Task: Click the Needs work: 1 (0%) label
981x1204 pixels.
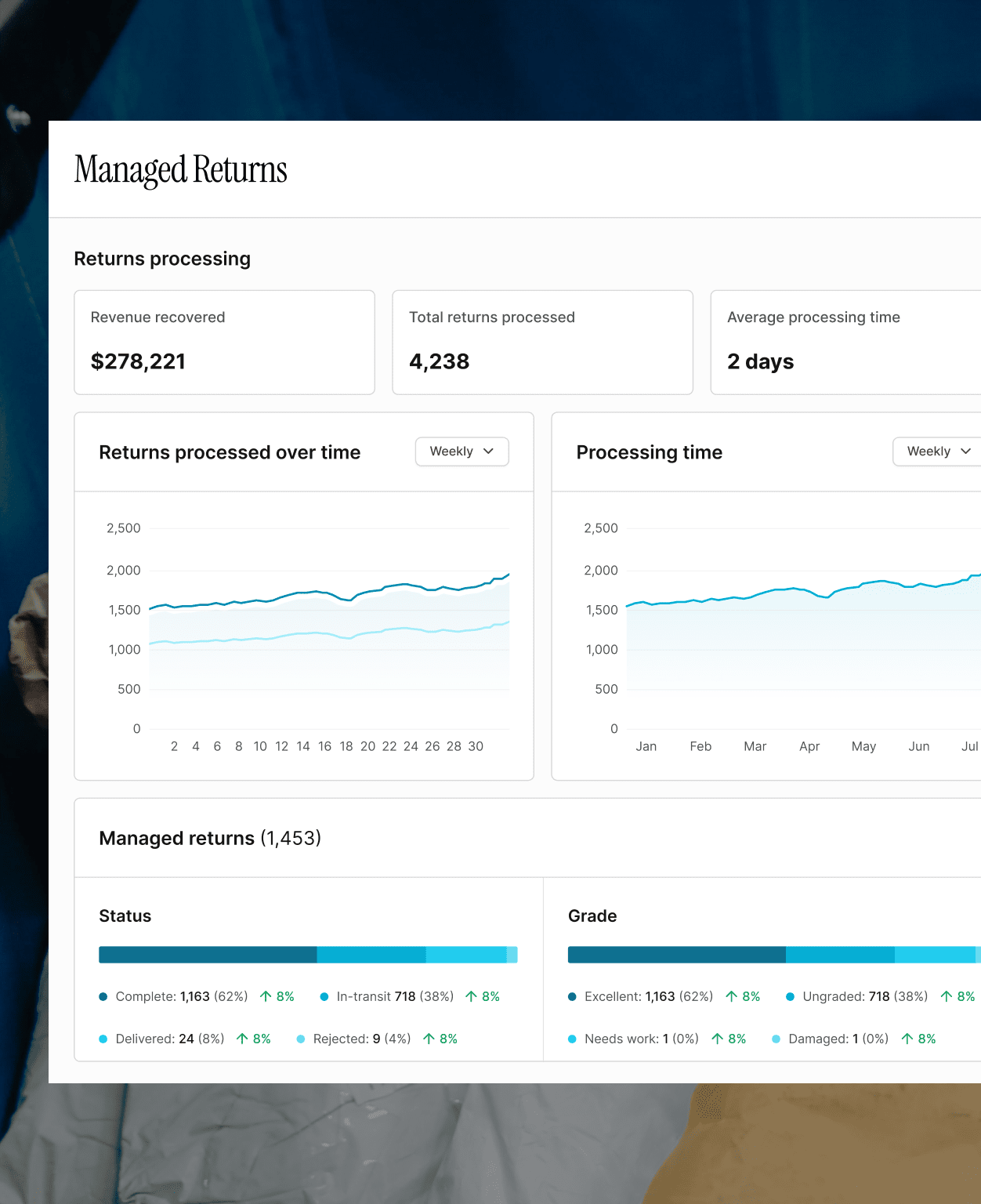Action: tap(642, 1039)
